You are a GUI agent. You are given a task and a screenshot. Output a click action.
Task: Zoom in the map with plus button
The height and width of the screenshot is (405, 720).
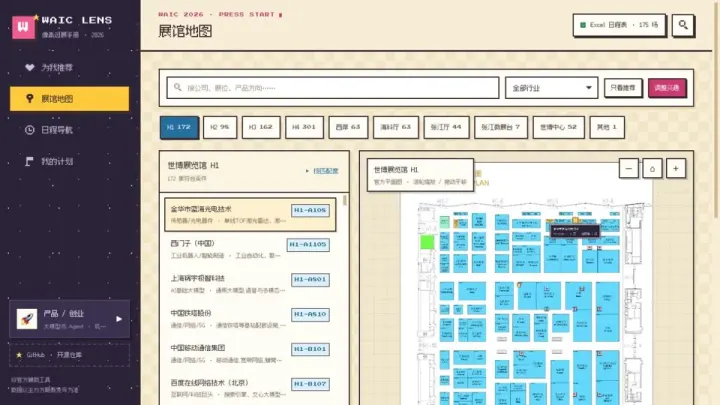675,169
